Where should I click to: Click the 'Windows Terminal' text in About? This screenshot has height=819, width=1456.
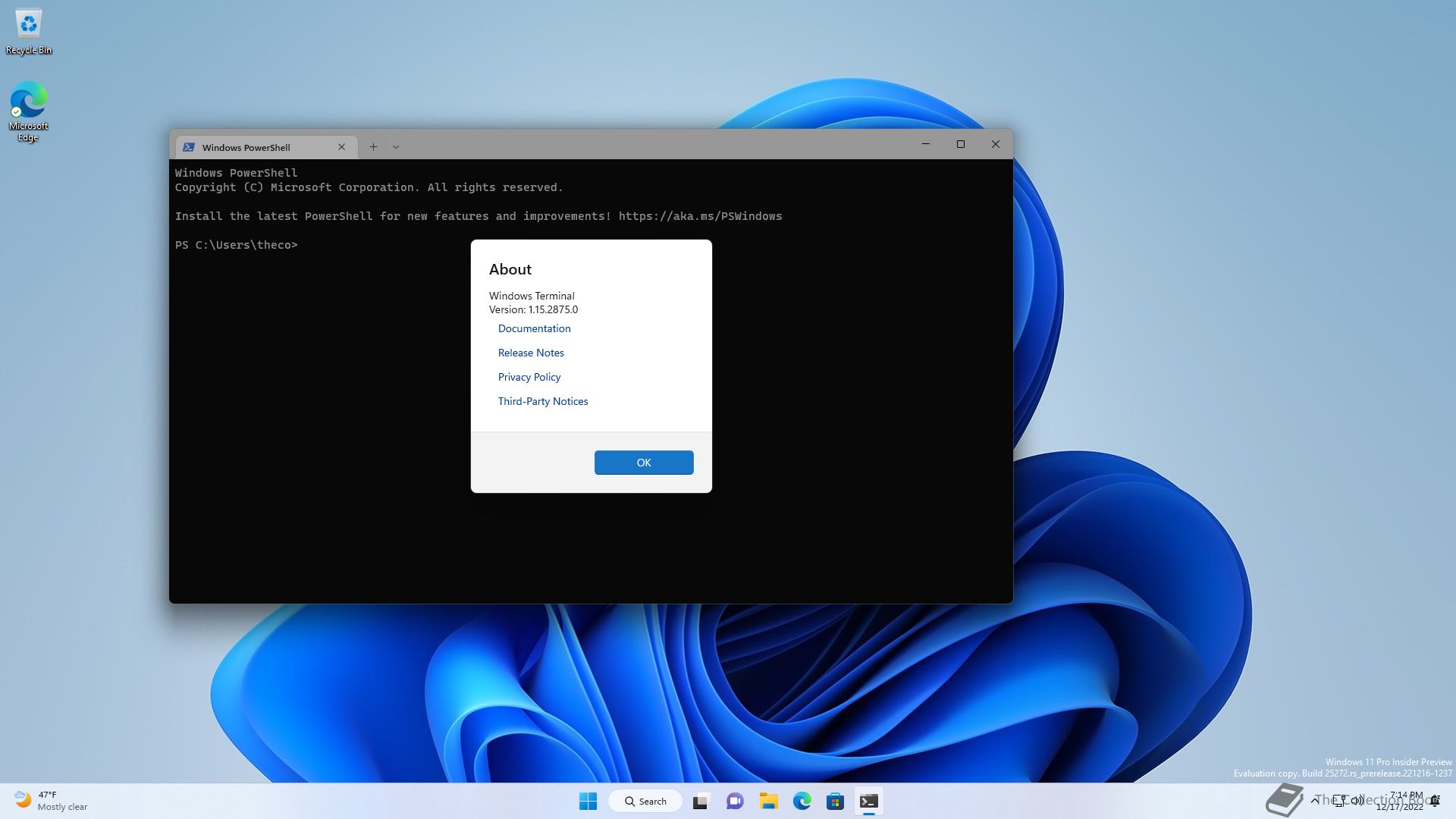[532, 296]
